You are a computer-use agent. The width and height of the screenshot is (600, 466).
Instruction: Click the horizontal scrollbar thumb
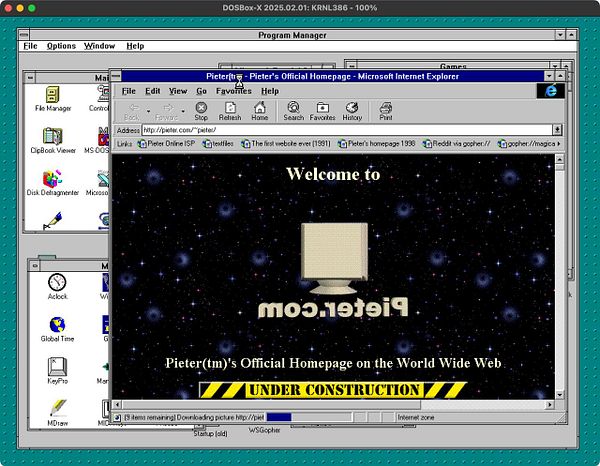[x=271, y=404]
